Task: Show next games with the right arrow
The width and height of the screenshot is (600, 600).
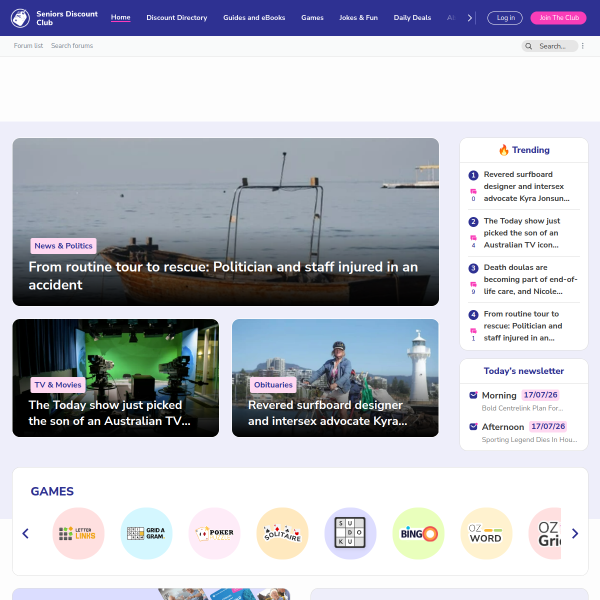Action: click(575, 533)
